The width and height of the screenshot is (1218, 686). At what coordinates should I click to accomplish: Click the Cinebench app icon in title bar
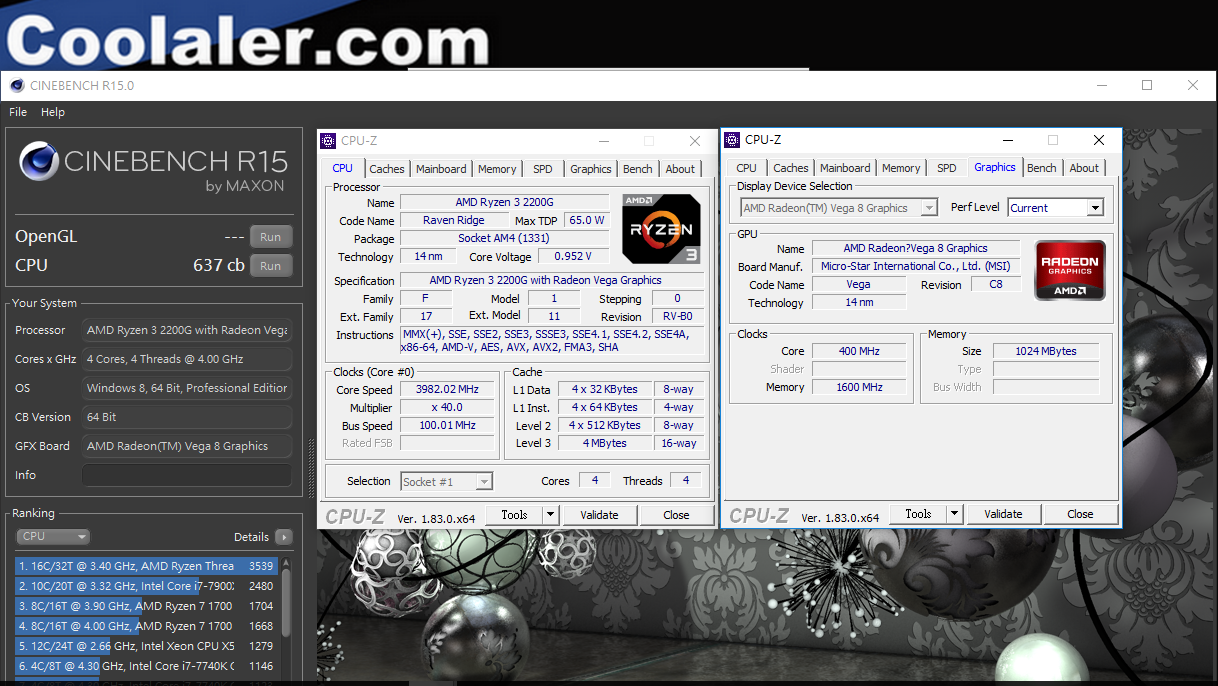[17, 85]
